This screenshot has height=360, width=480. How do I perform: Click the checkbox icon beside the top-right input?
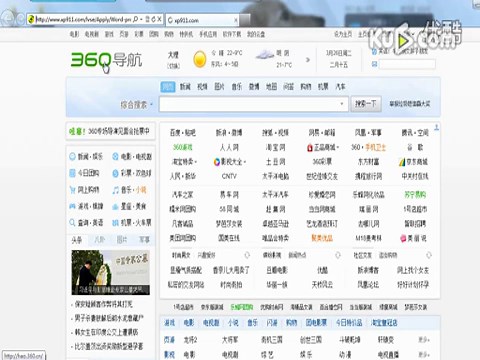374,64
